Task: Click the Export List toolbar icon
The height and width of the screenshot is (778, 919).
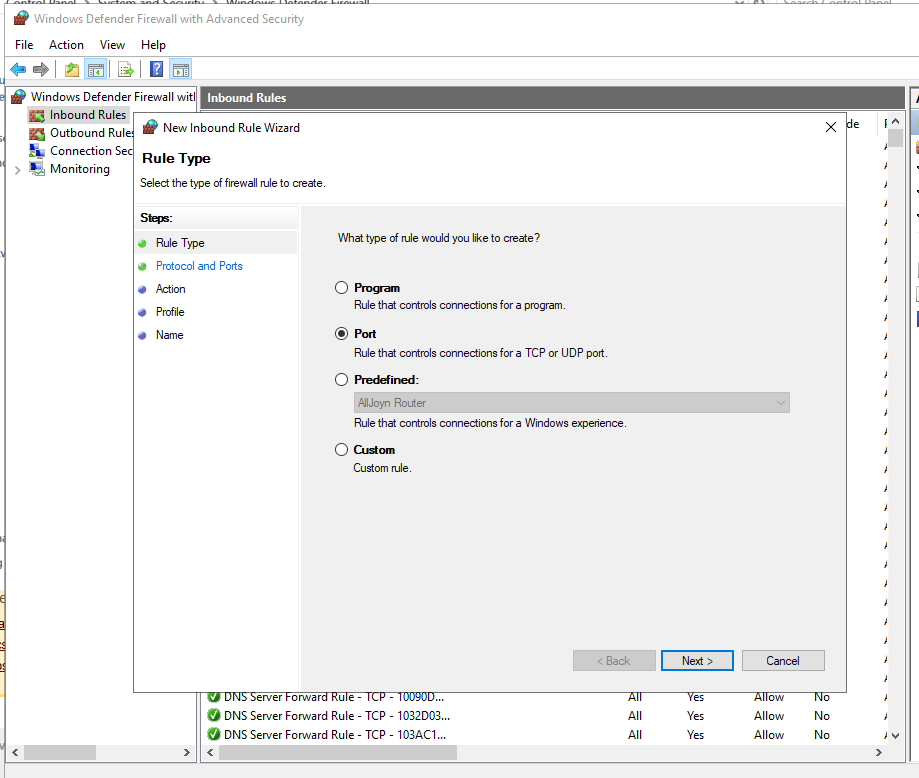Action: pos(126,70)
